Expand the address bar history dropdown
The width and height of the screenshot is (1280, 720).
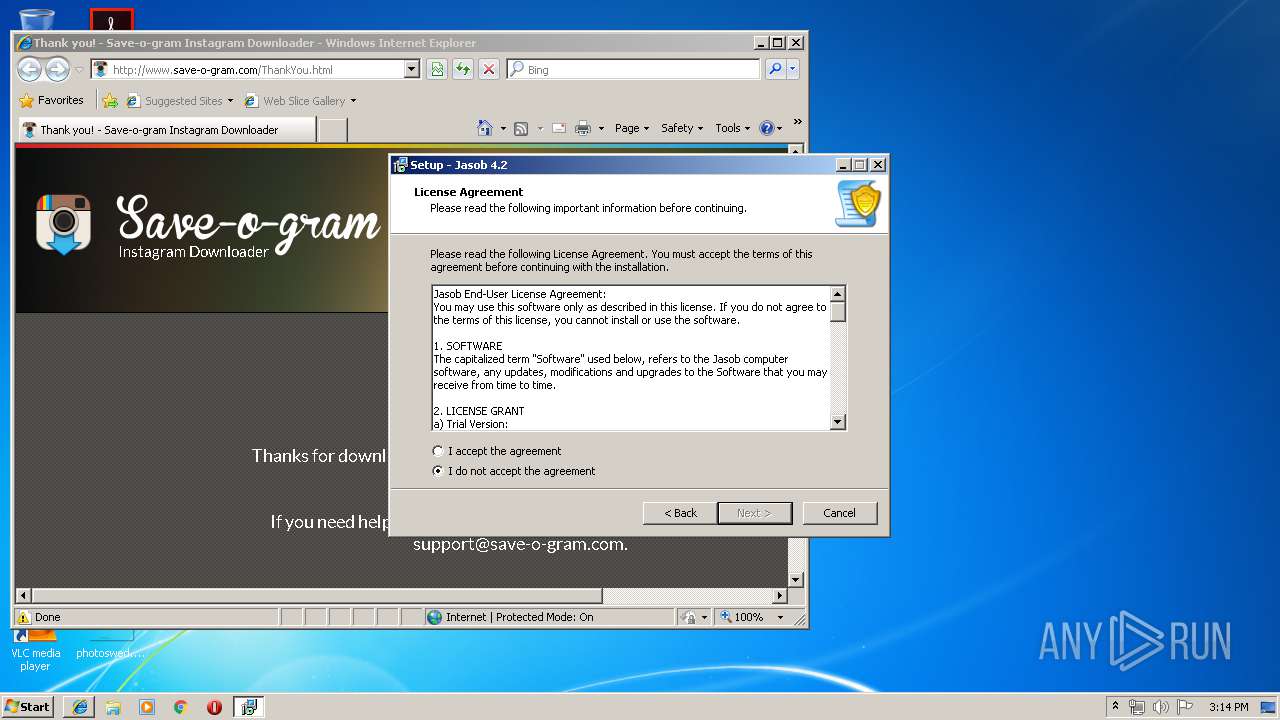(x=411, y=69)
